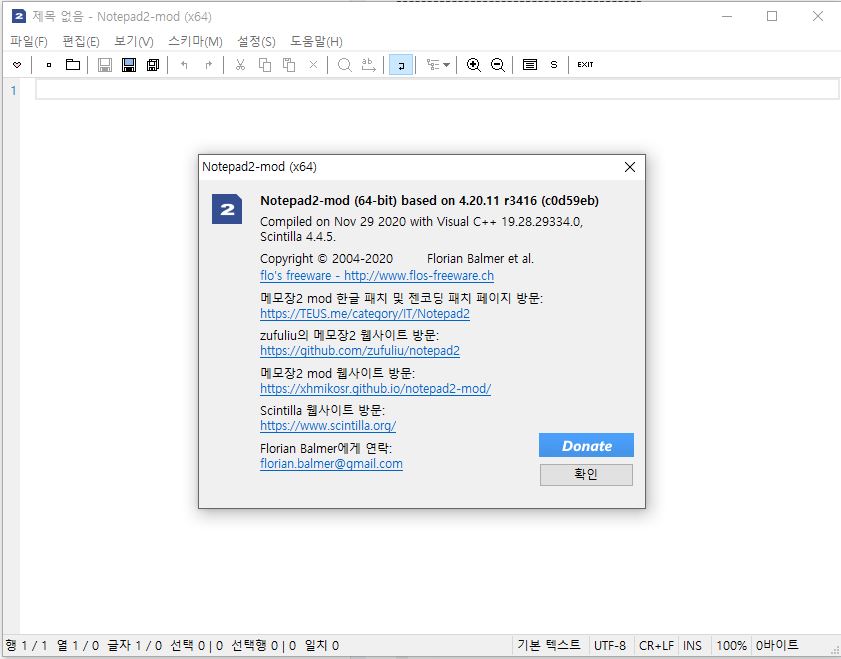This screenshot has width=841, height=659.
Task: Redo with the toolbar arrow icon
Action: pyautogui.click(x=209, y=65)
